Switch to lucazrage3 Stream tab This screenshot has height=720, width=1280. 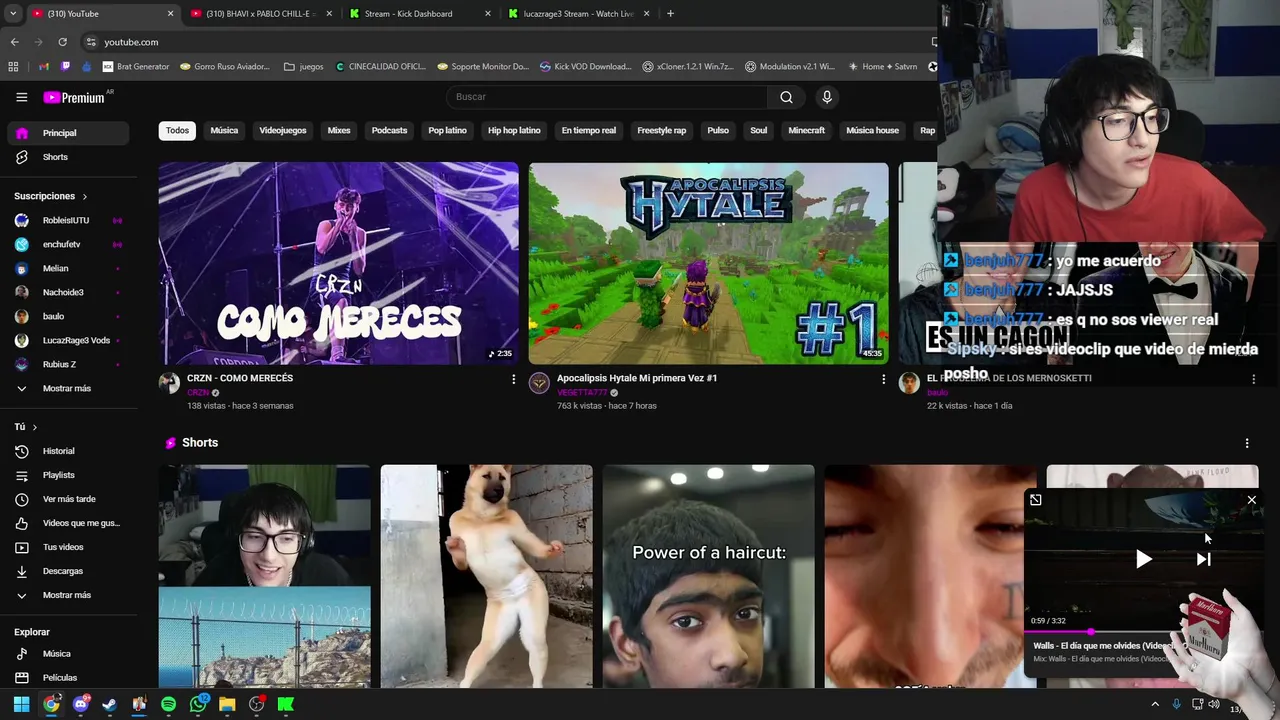(577, 14)
